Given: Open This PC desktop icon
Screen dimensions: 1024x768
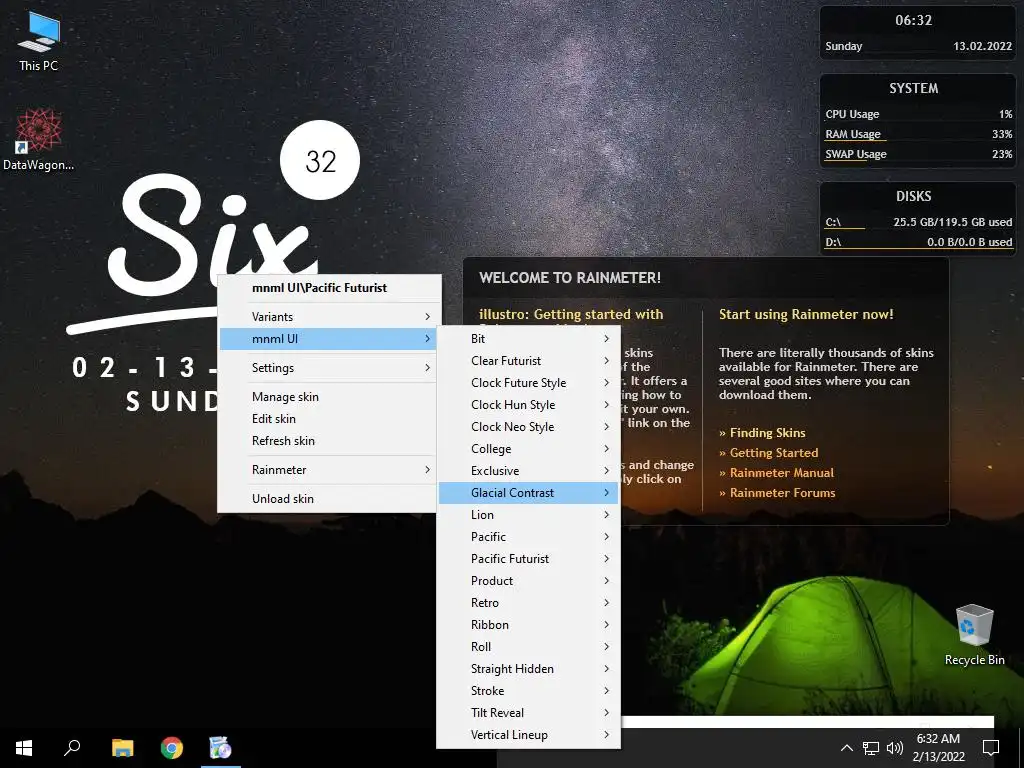Looking at the screenshot, I should 39,41.
